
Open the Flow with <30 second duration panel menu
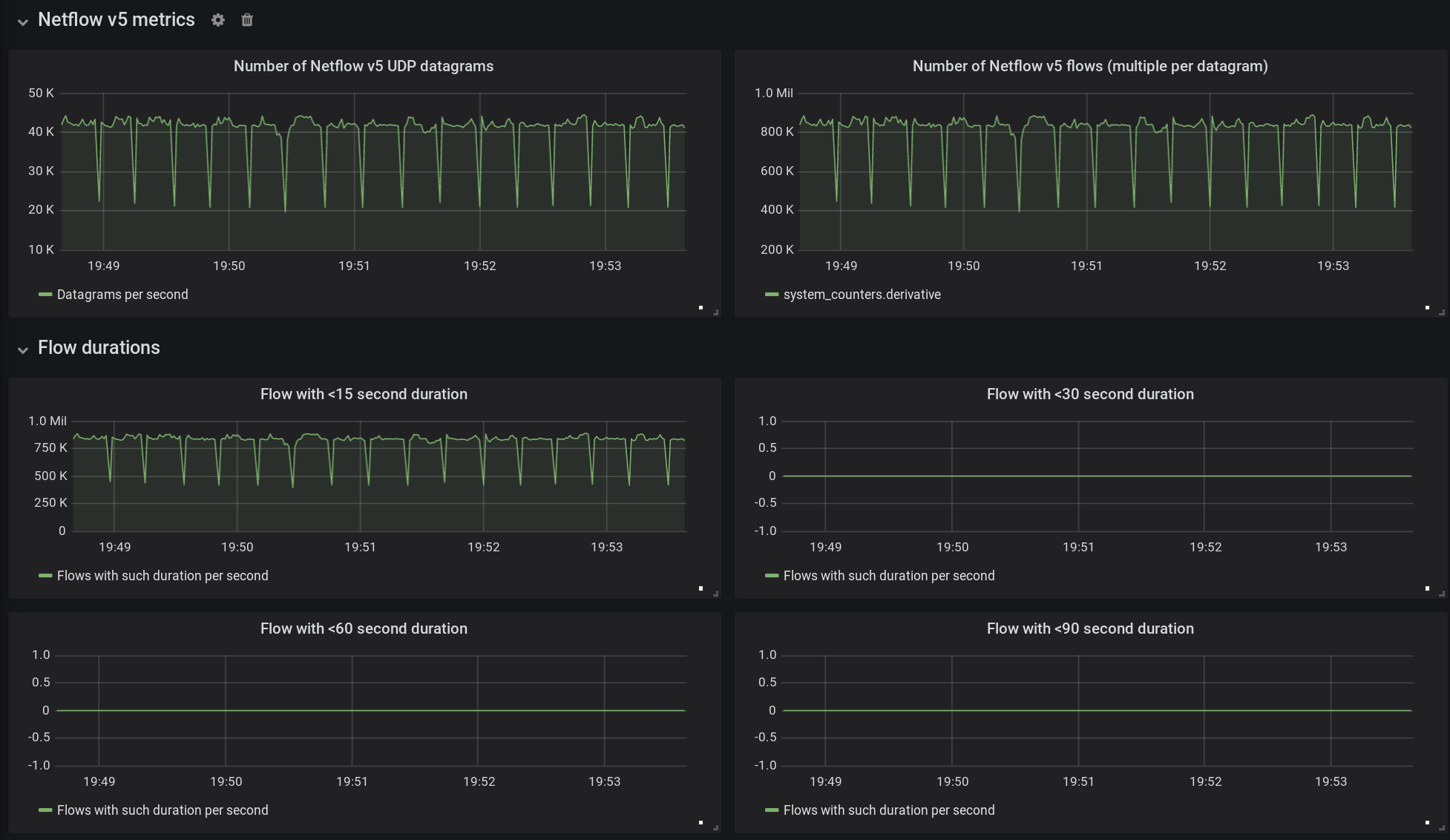click(1089, 394)
